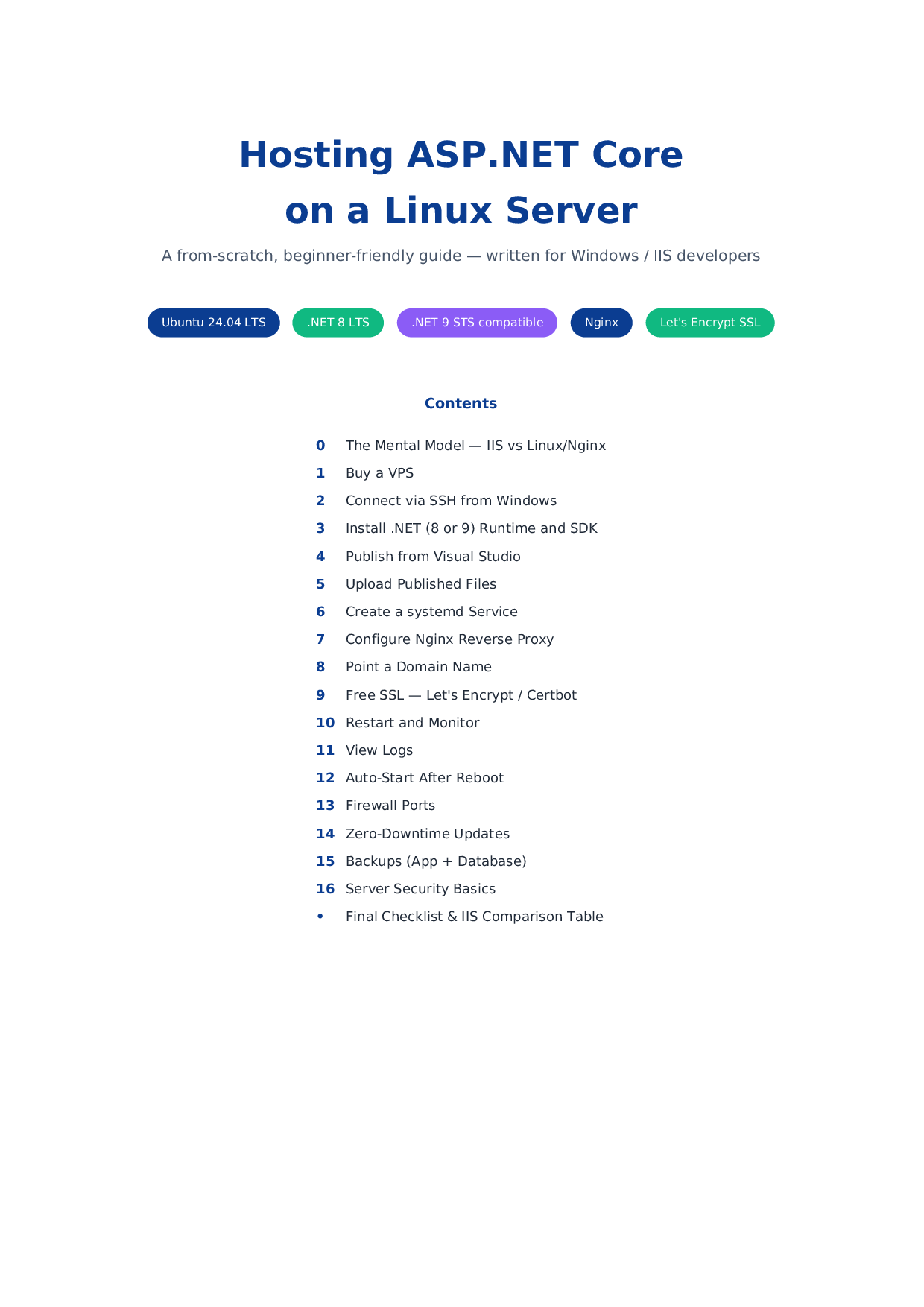
Task: Click the title "Hosting ASP.NET Core on a Linux Server"
Action: (461, 183)
